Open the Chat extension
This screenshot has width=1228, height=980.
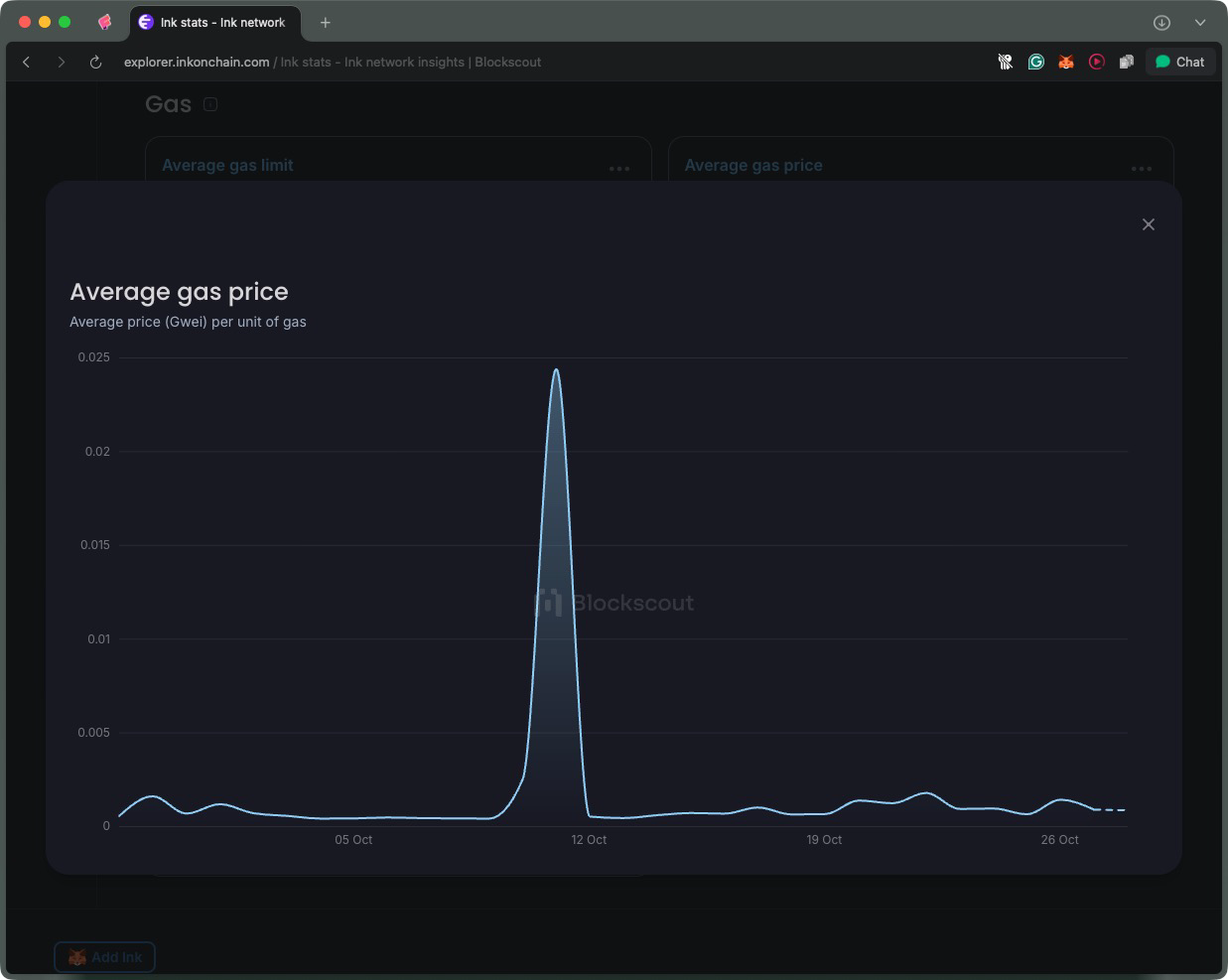(1179, 62)
